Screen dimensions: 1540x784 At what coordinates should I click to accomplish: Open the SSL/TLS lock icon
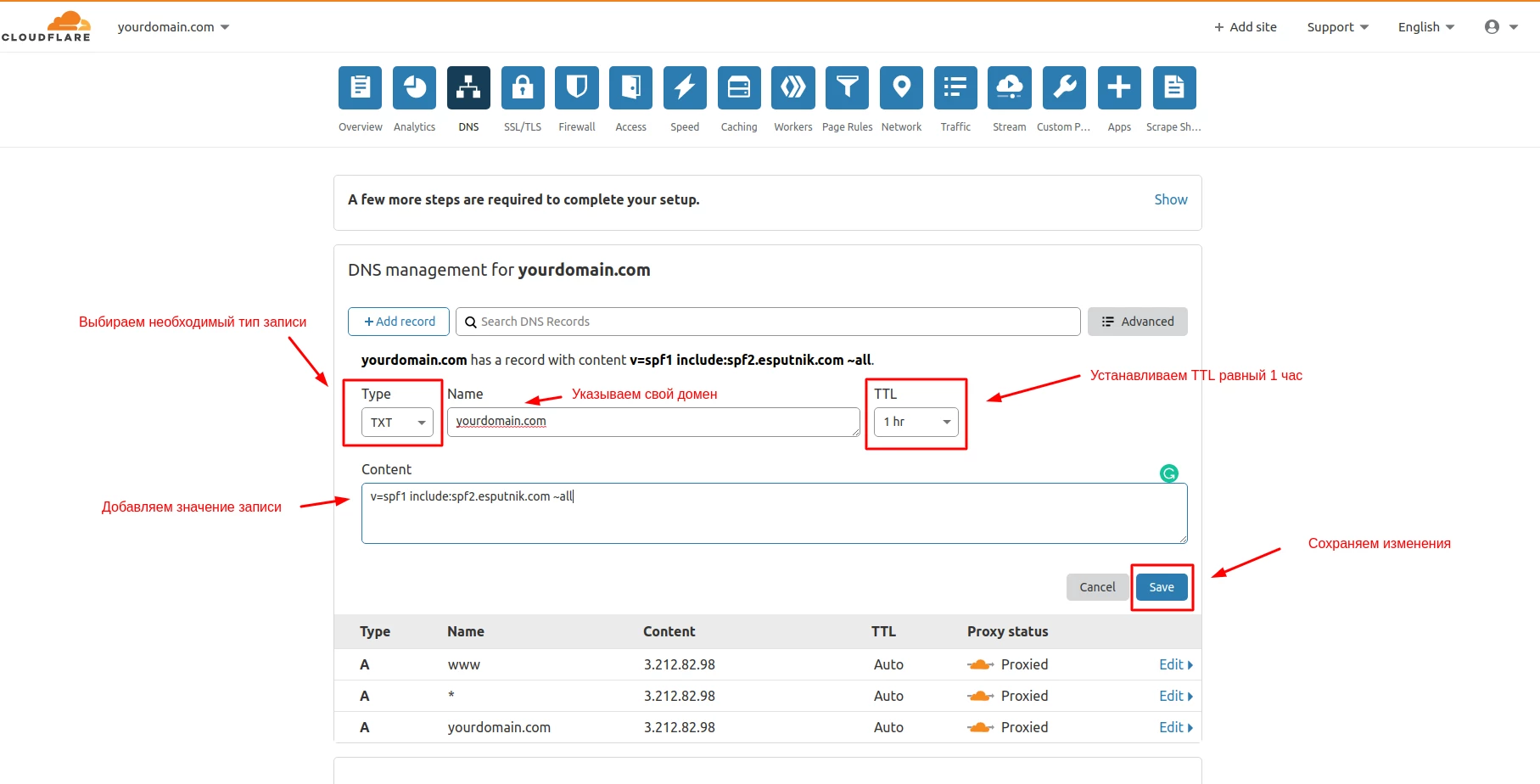(x=523, y=88)
